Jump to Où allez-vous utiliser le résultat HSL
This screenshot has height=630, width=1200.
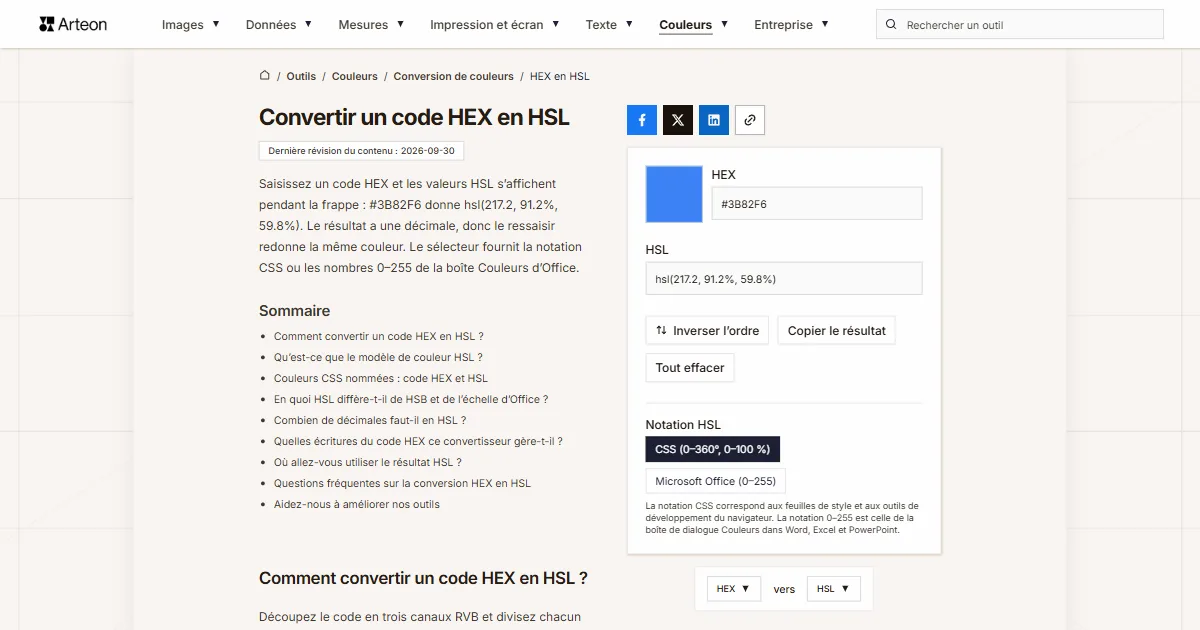368,463
